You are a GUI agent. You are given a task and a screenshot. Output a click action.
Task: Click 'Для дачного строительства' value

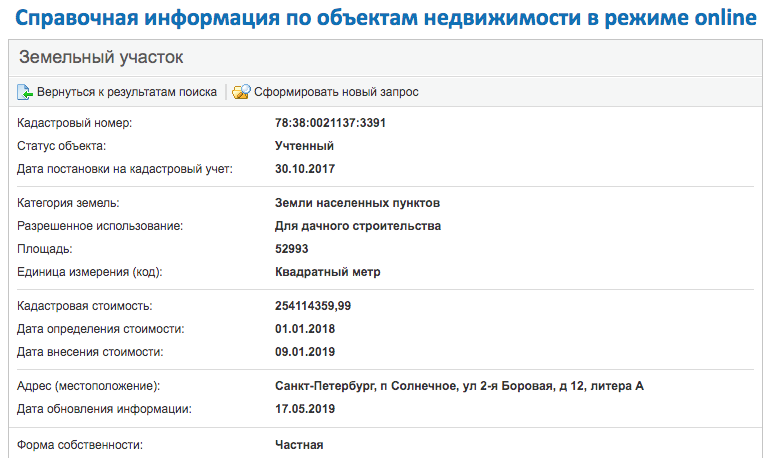[357, 226]
